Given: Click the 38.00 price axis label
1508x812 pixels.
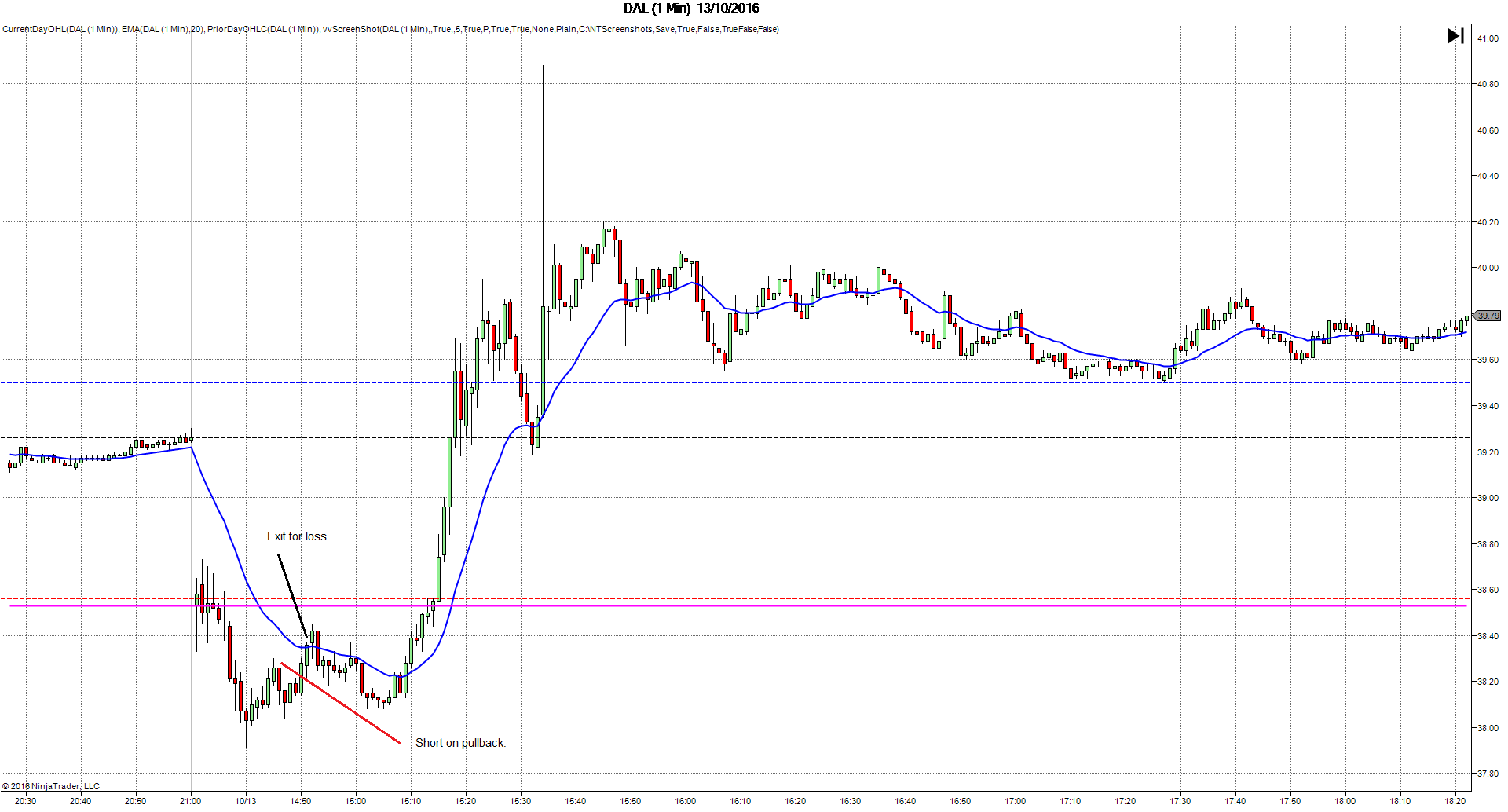Looking at the screenshot, I should pyautogui.click(x=1488, y=728).
